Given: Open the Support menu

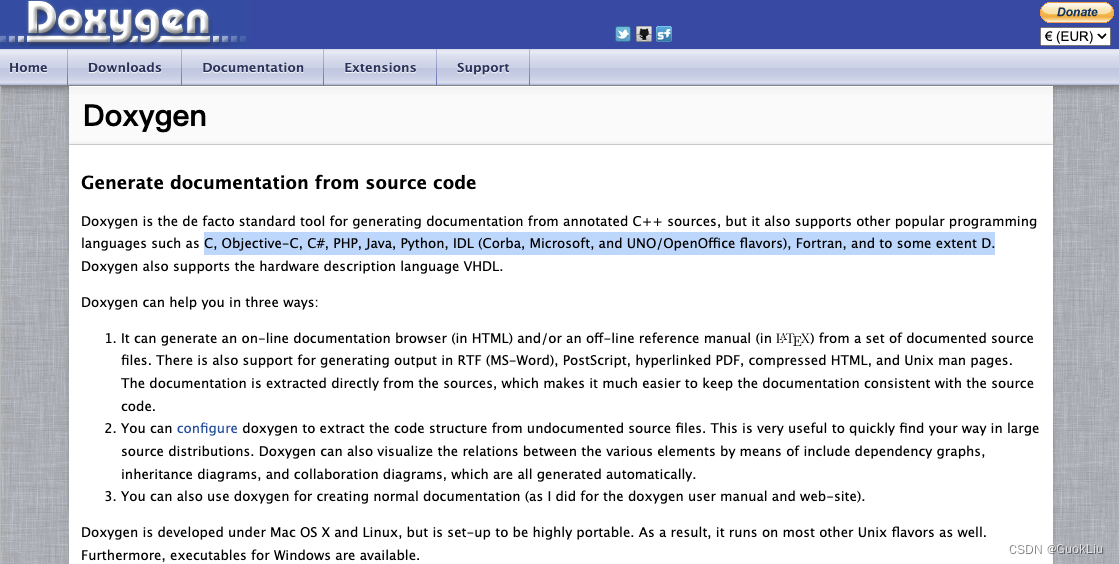Looking at the screenshot, I should pyautogui.click(x=483, y=68).
